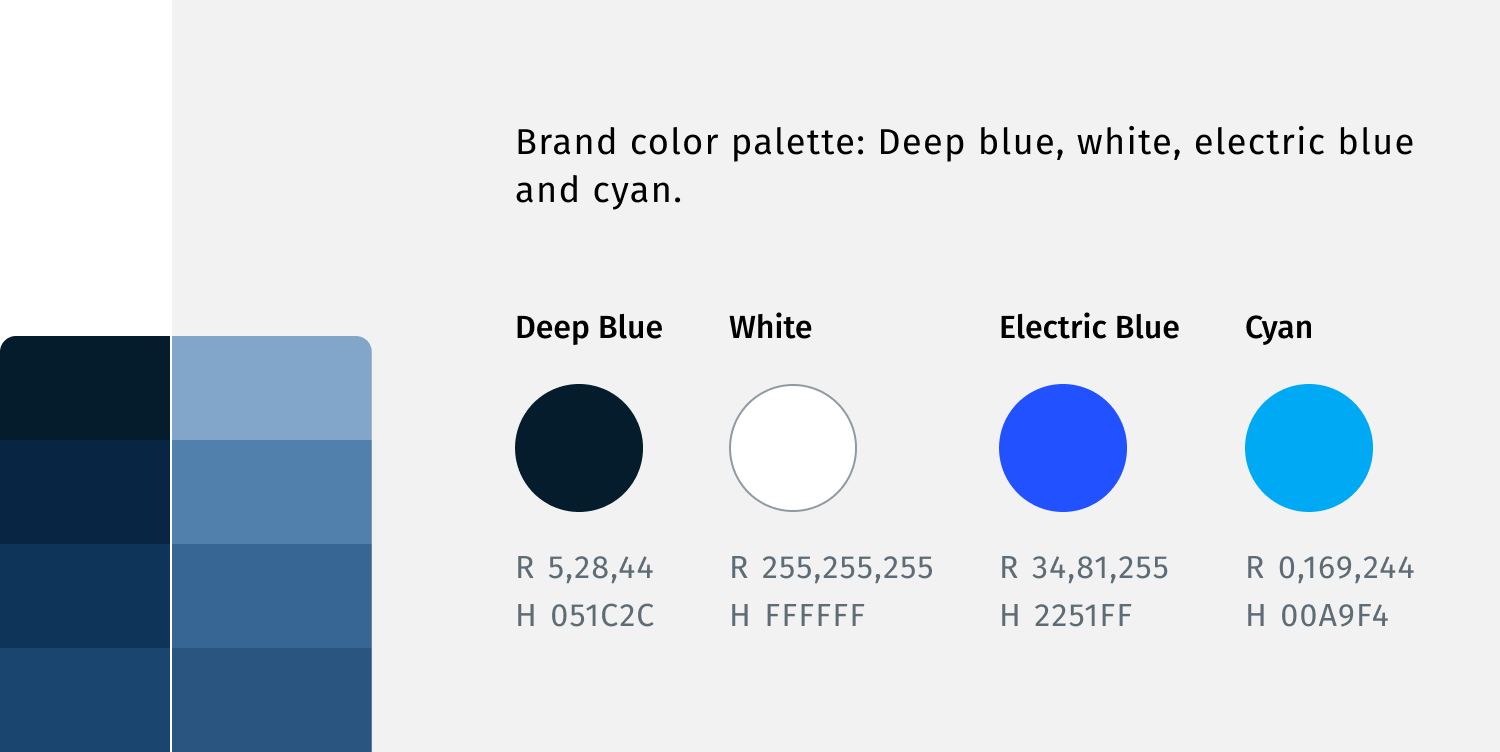The height and width of the screenshot is (752, 1500).
Task: Select the White circle swatch
Action: (793, 448)
